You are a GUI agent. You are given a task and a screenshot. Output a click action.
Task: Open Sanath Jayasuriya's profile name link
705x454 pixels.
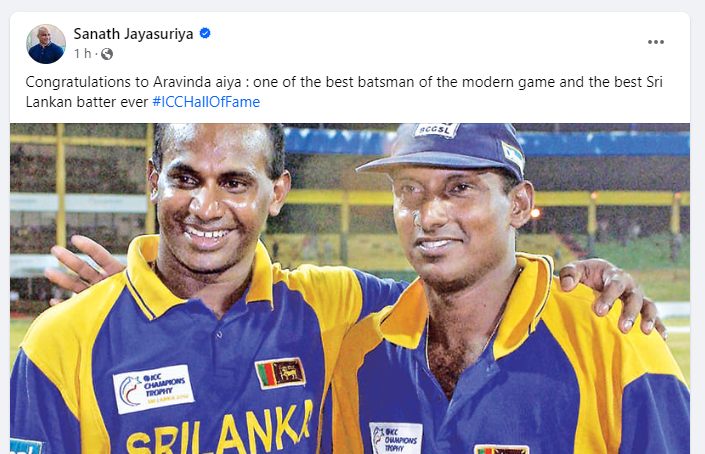134,34
